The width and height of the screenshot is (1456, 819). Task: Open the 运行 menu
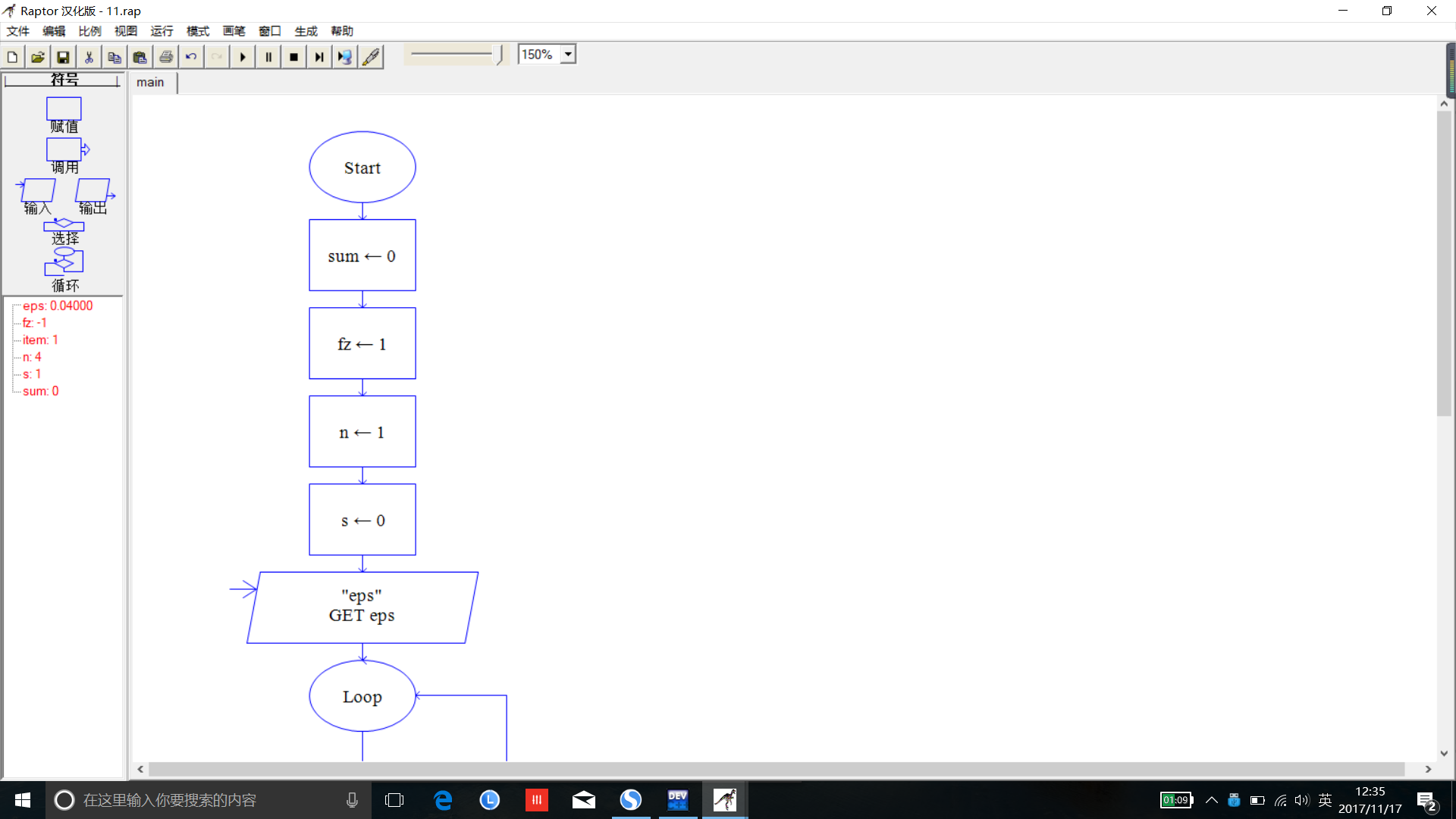(x=162, y=31)
